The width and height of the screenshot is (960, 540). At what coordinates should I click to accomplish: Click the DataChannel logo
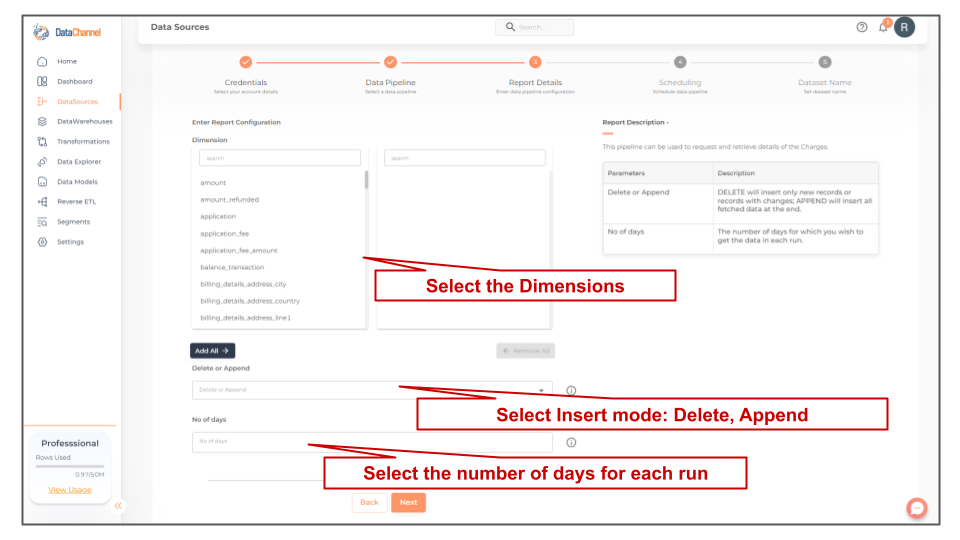[67, 32]
